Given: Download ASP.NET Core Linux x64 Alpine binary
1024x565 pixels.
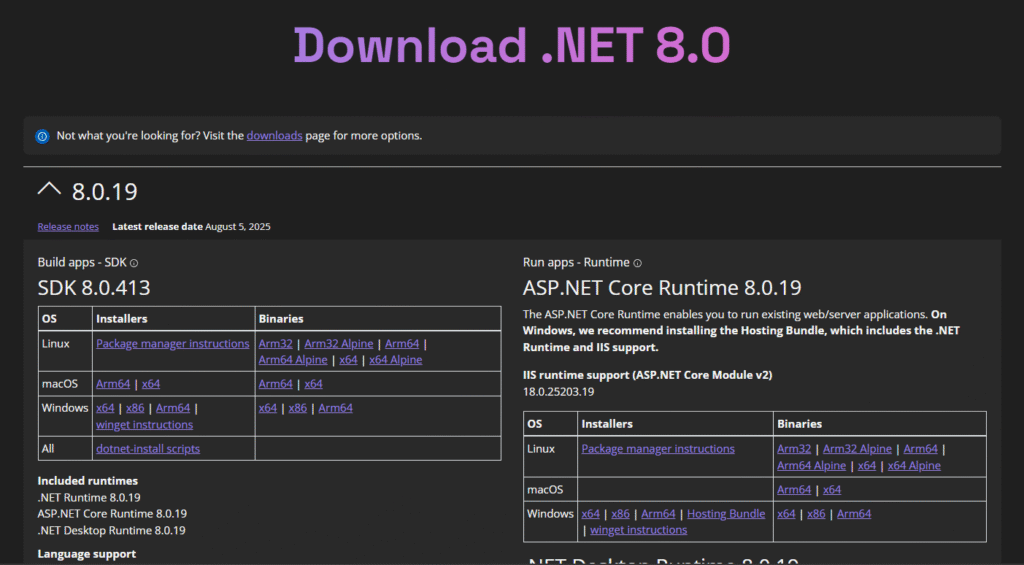Looking at the screenshot, I should coord(914,466).
